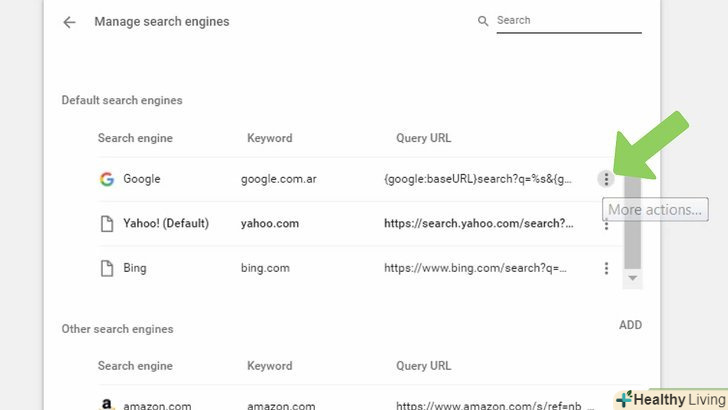
Task: Open the three-dot menu for Bing
Action: (606, 268)
